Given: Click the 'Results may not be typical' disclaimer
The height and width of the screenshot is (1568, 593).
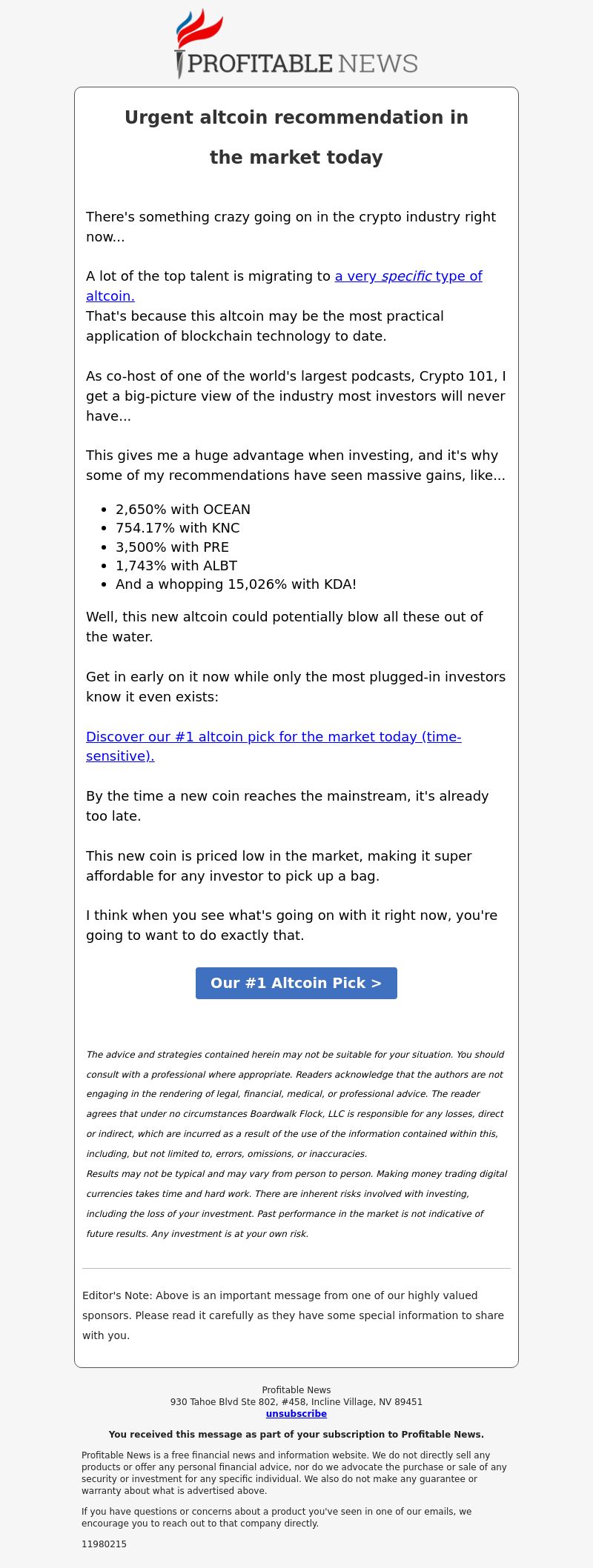Looking at the screenshot, I should point(296,1204).
